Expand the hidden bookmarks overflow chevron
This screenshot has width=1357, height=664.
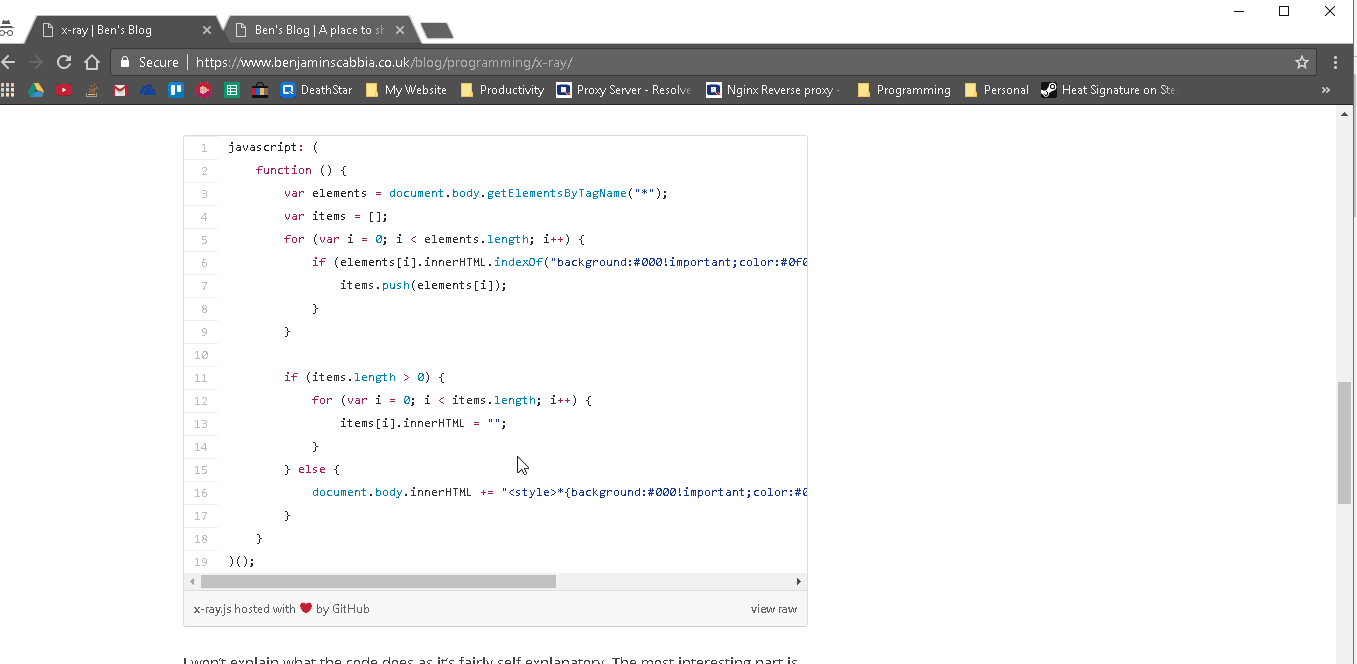pyautogui.click(x=1326, y=90)
